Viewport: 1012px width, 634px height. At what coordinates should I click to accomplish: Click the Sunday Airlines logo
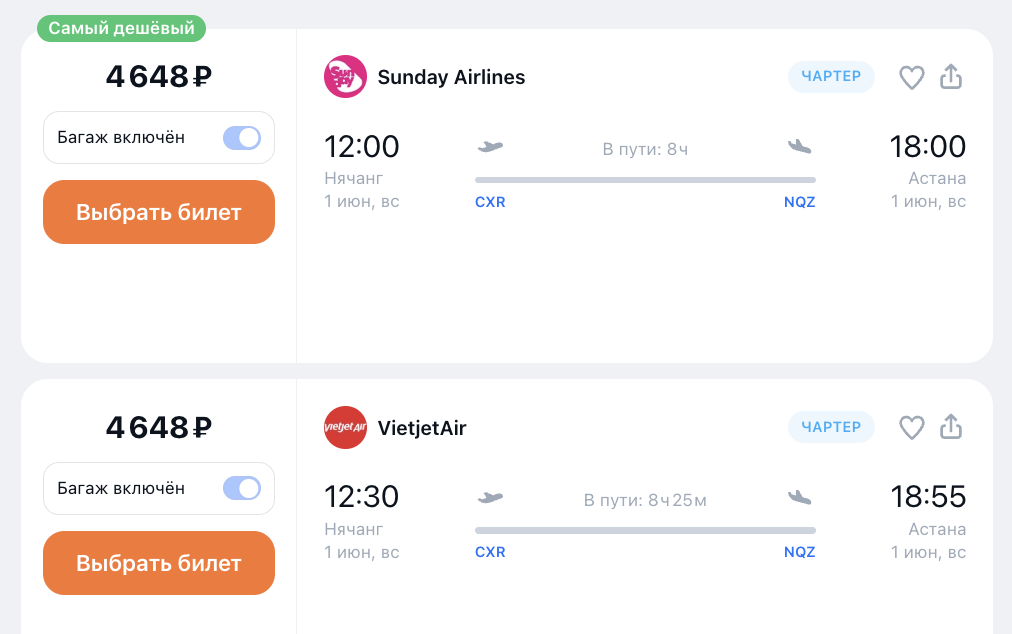(x=345, y=77)
